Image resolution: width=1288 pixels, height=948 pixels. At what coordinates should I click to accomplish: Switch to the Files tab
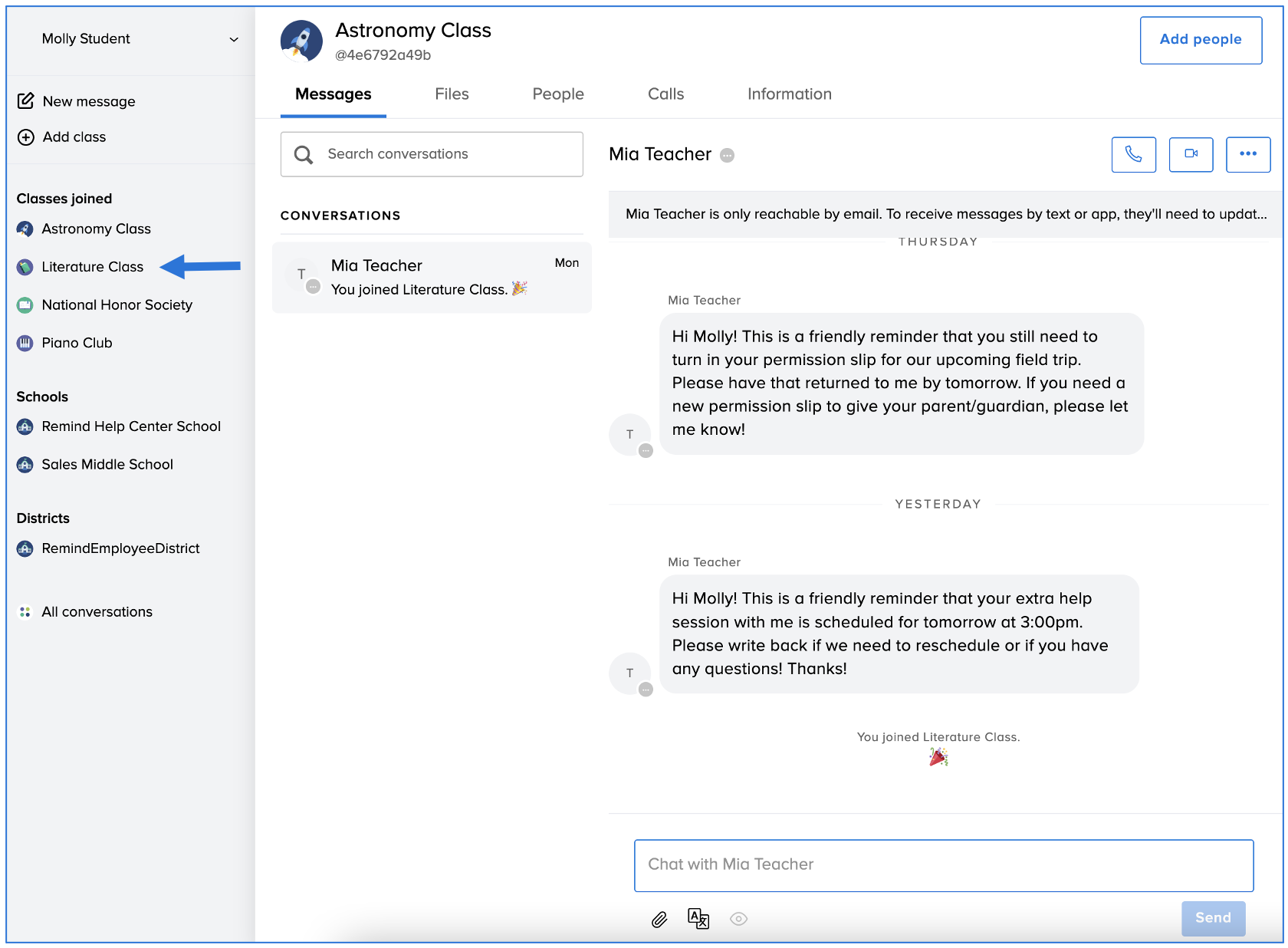[452, 94]
